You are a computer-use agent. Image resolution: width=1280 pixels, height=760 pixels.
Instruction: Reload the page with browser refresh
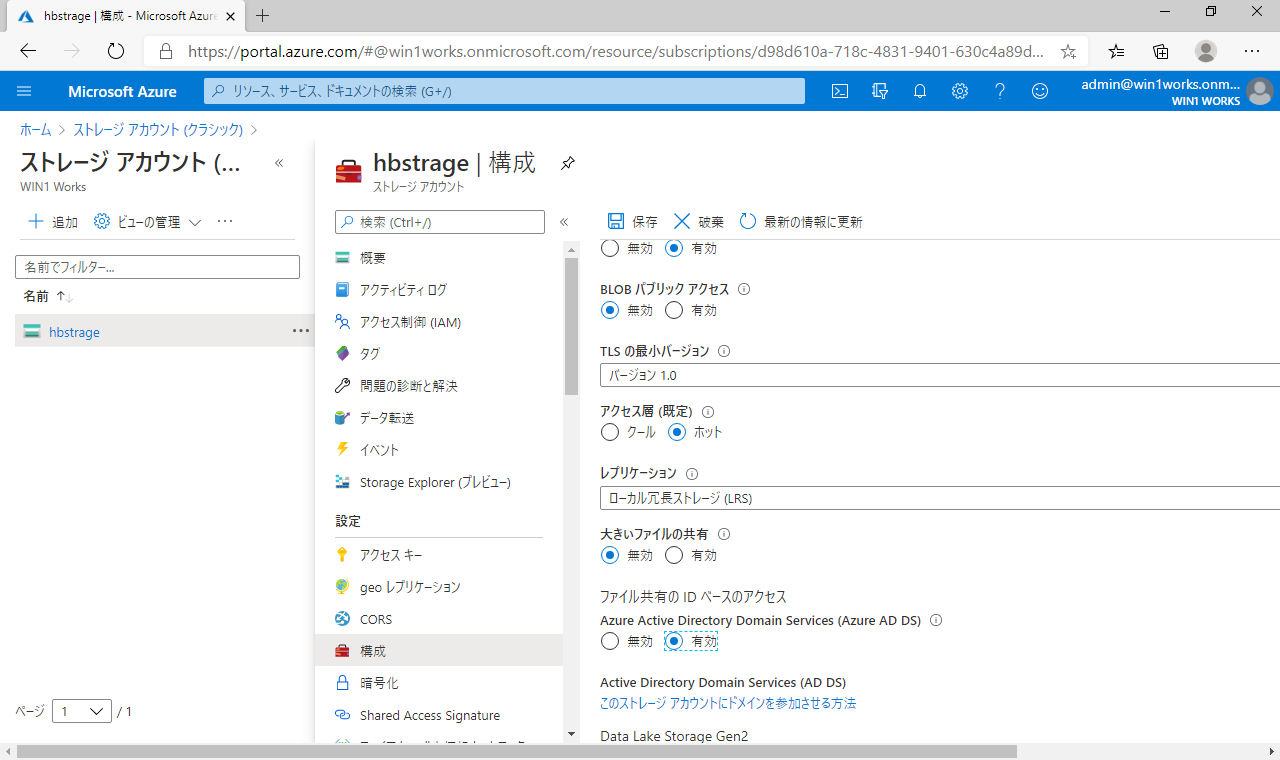[115, 51]
